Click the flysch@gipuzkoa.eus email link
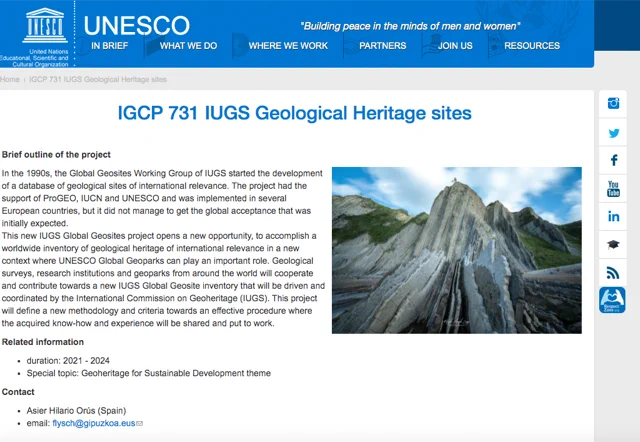This screenshot has width=640, height=442. point(94,423)
